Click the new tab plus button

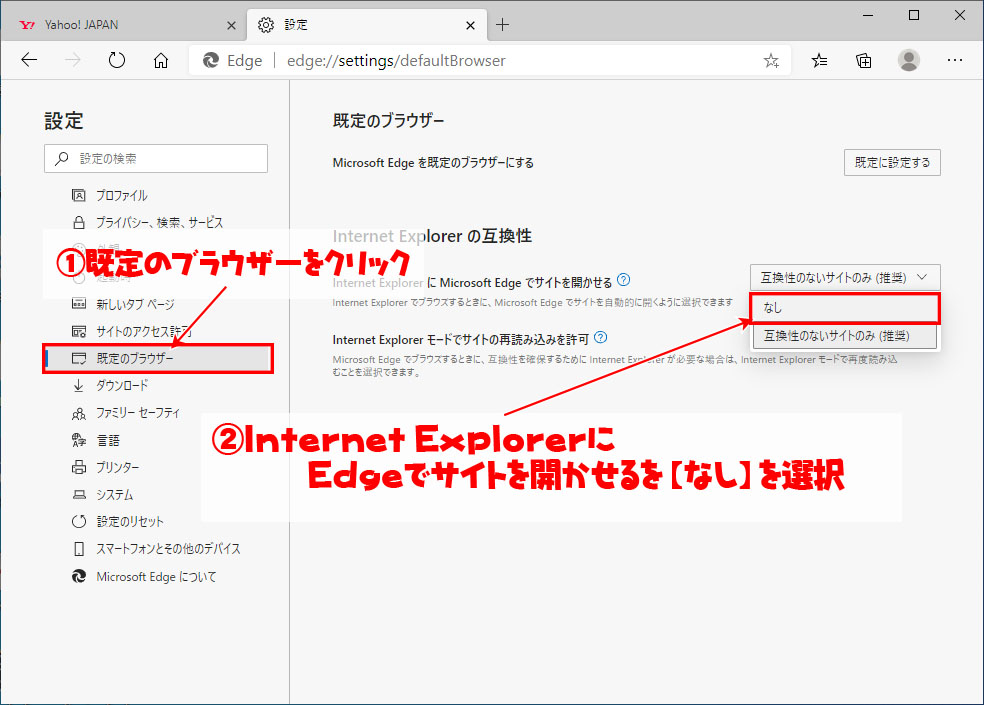[x=502, y=25]
